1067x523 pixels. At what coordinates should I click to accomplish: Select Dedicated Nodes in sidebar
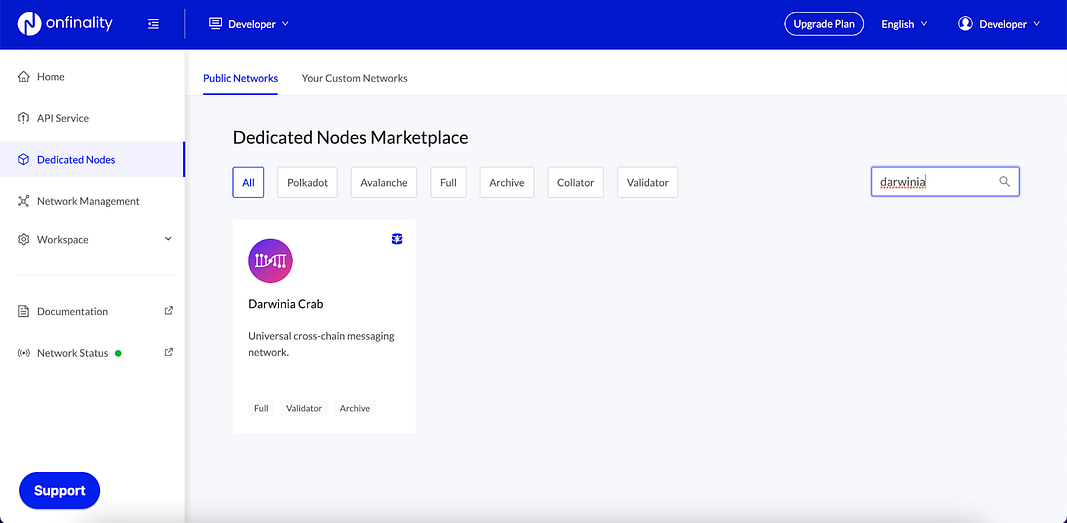point(92,160)
